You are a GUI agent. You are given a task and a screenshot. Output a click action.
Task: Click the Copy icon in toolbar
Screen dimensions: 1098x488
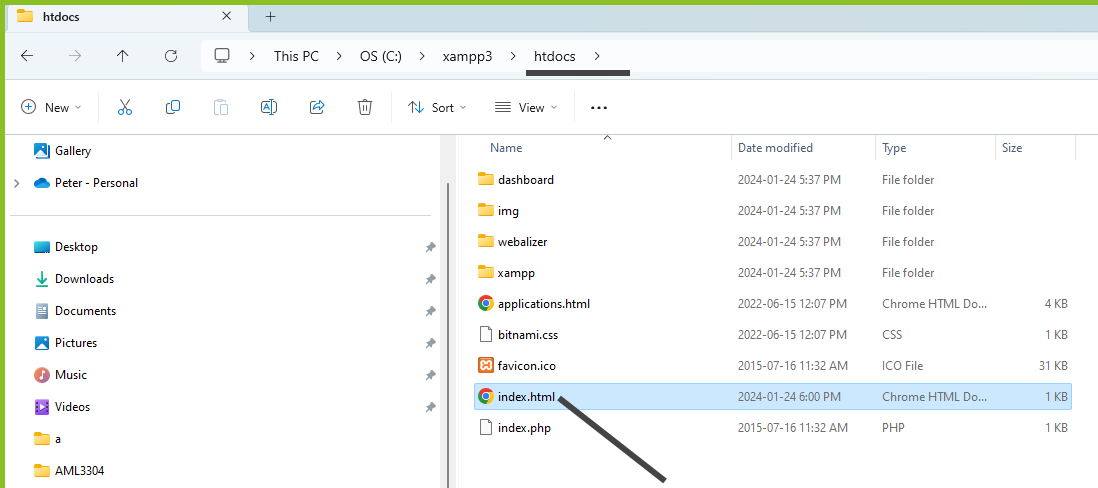173,107
